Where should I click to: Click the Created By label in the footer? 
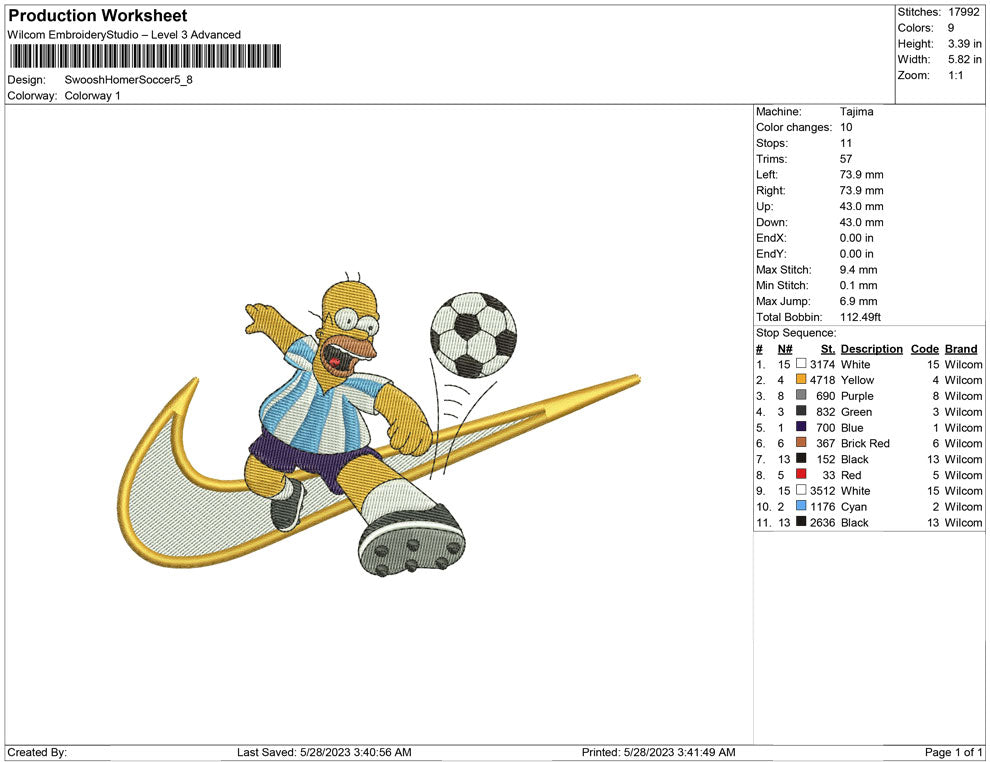coord(37,752)
